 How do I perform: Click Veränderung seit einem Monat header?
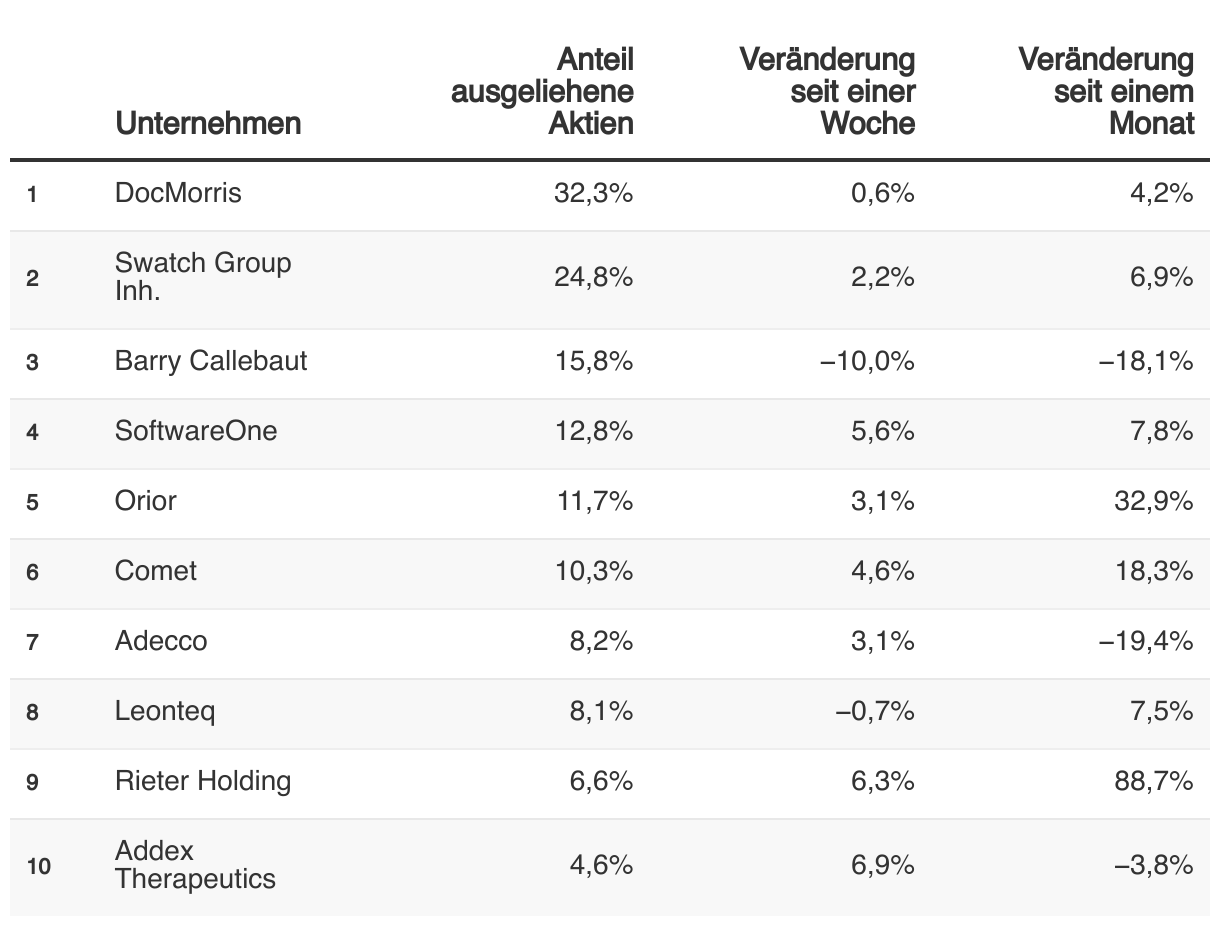pos(1106,91)
